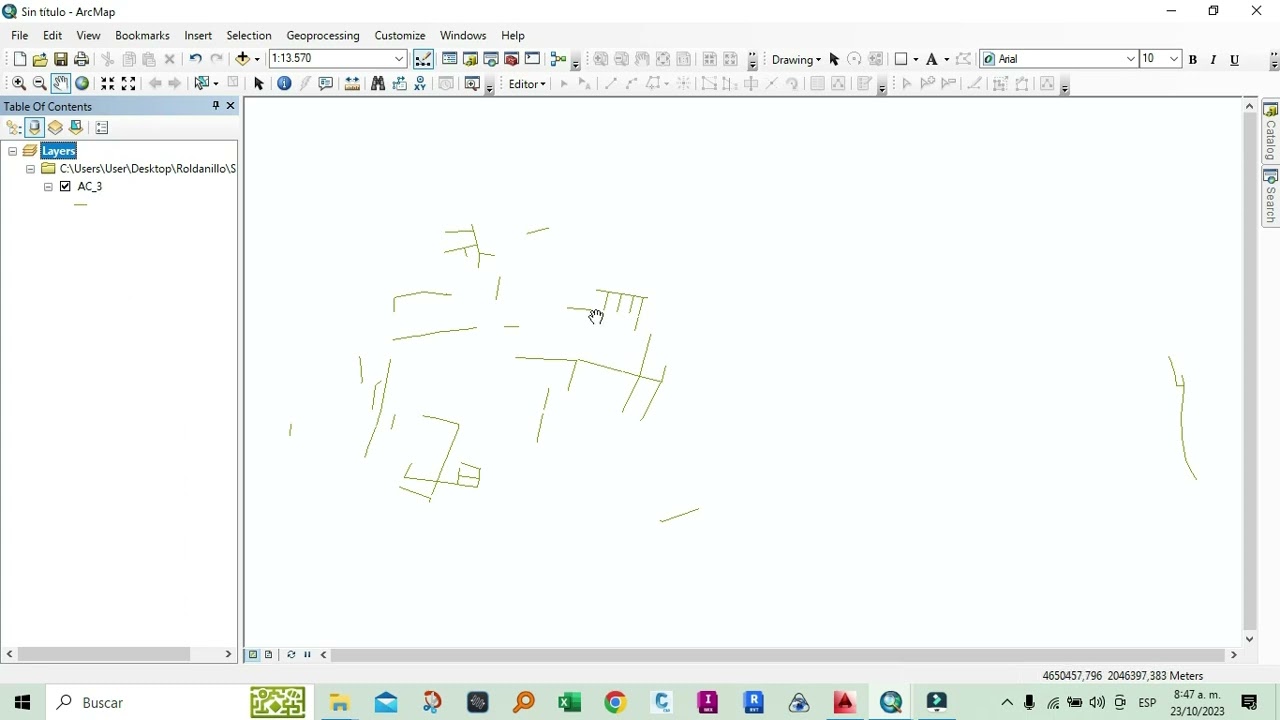1280x720 pixels.
Task: Click the Print icon
Action: pos(82,59)
